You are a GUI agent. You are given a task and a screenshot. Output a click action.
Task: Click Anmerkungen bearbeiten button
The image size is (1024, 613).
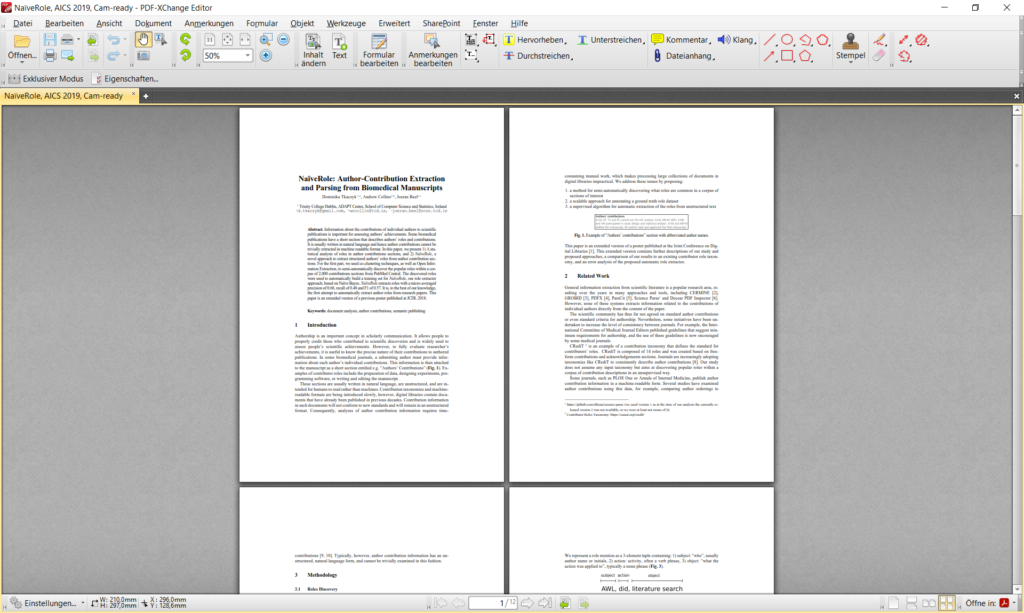(433, 50)
